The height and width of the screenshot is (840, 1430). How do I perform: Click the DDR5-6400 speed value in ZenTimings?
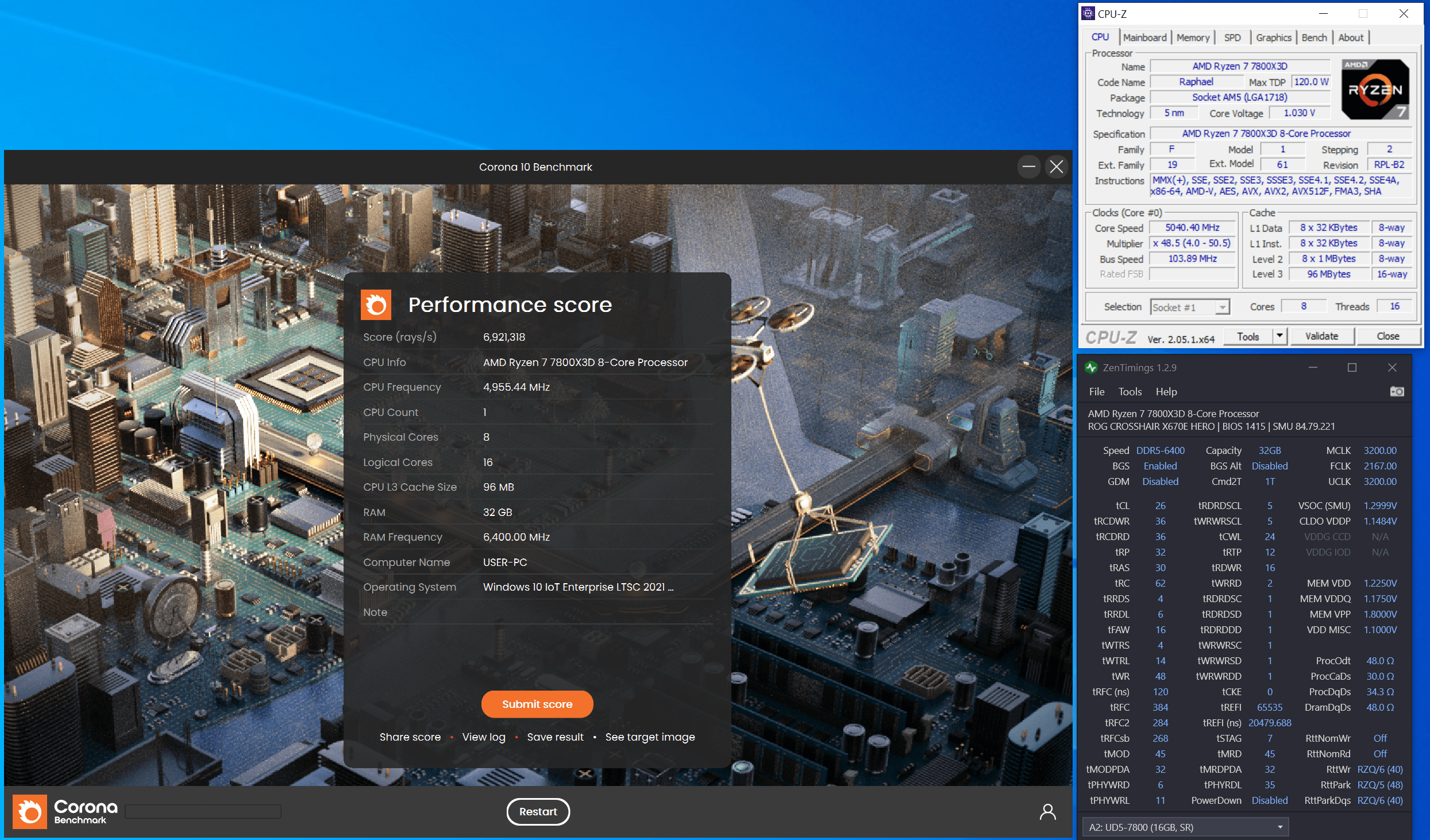[1160, 451]
